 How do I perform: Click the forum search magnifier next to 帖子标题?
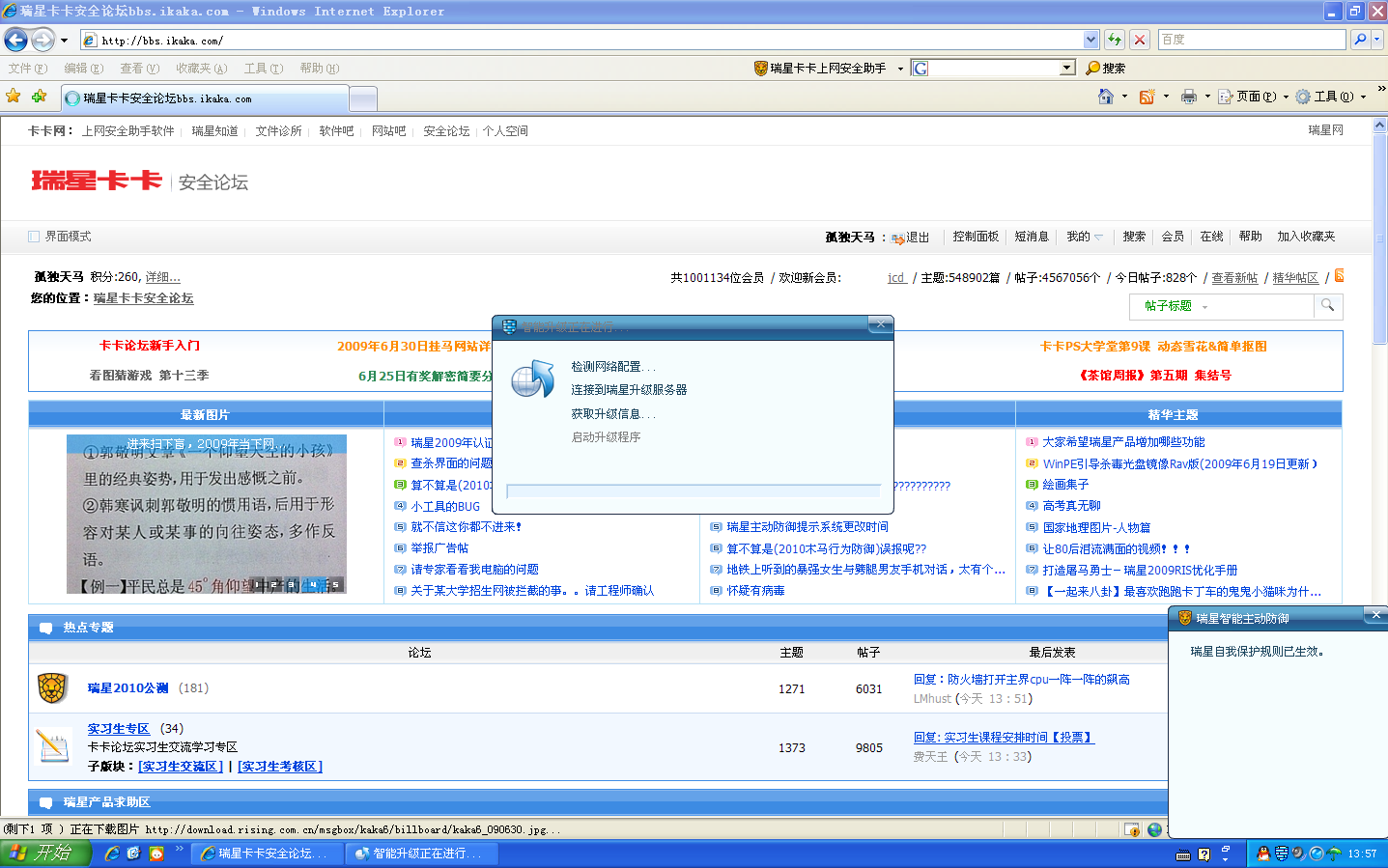tap(1328, 305)
